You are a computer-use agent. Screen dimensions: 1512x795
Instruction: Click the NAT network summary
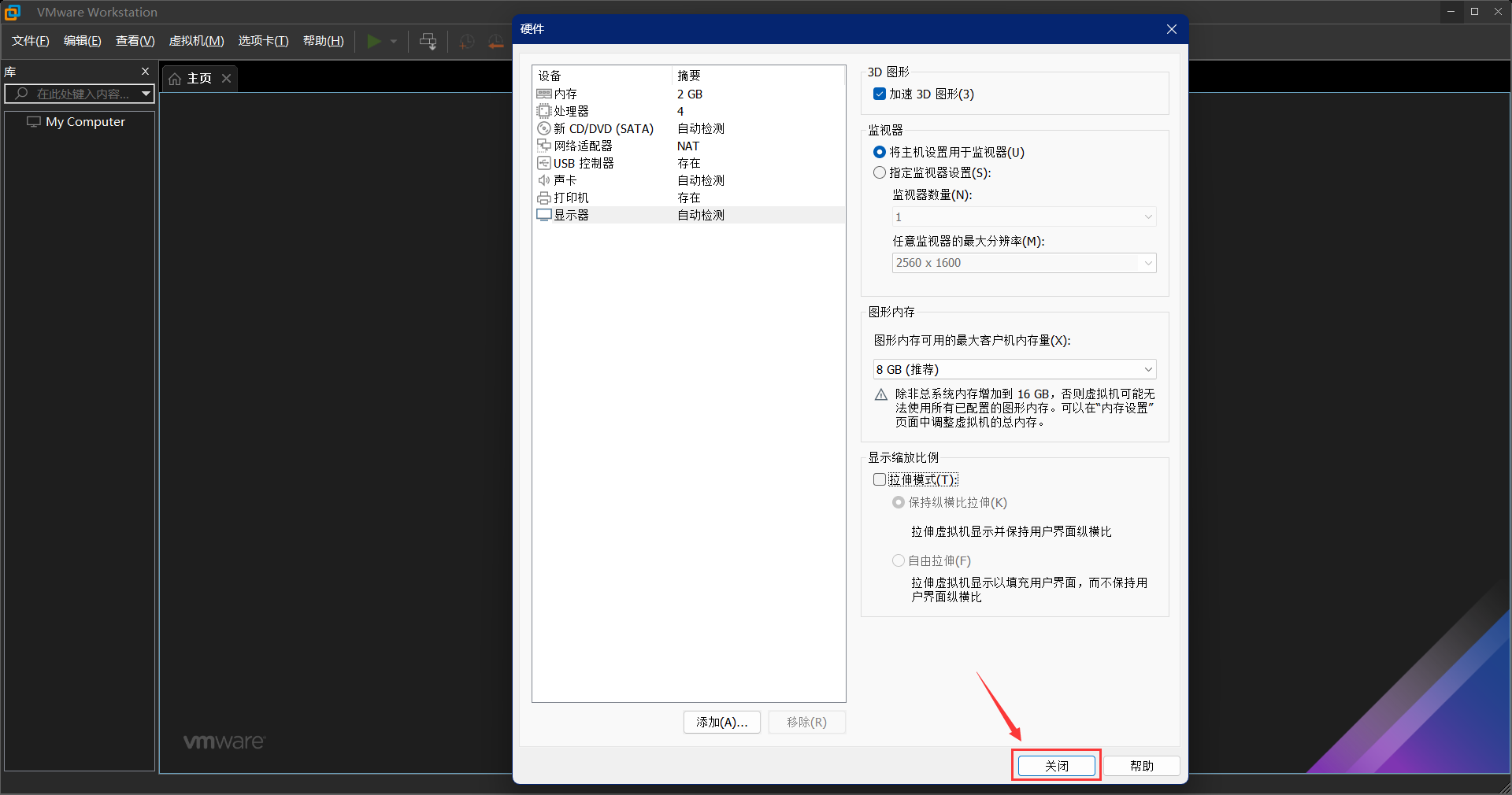(688, 146)
